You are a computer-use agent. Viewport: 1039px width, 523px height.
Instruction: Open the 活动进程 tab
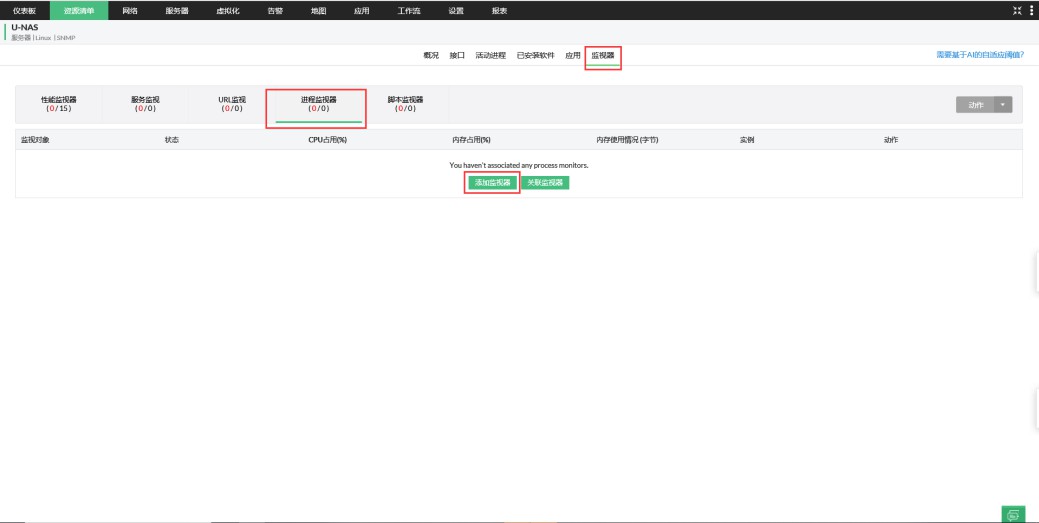tap(490, 55)
